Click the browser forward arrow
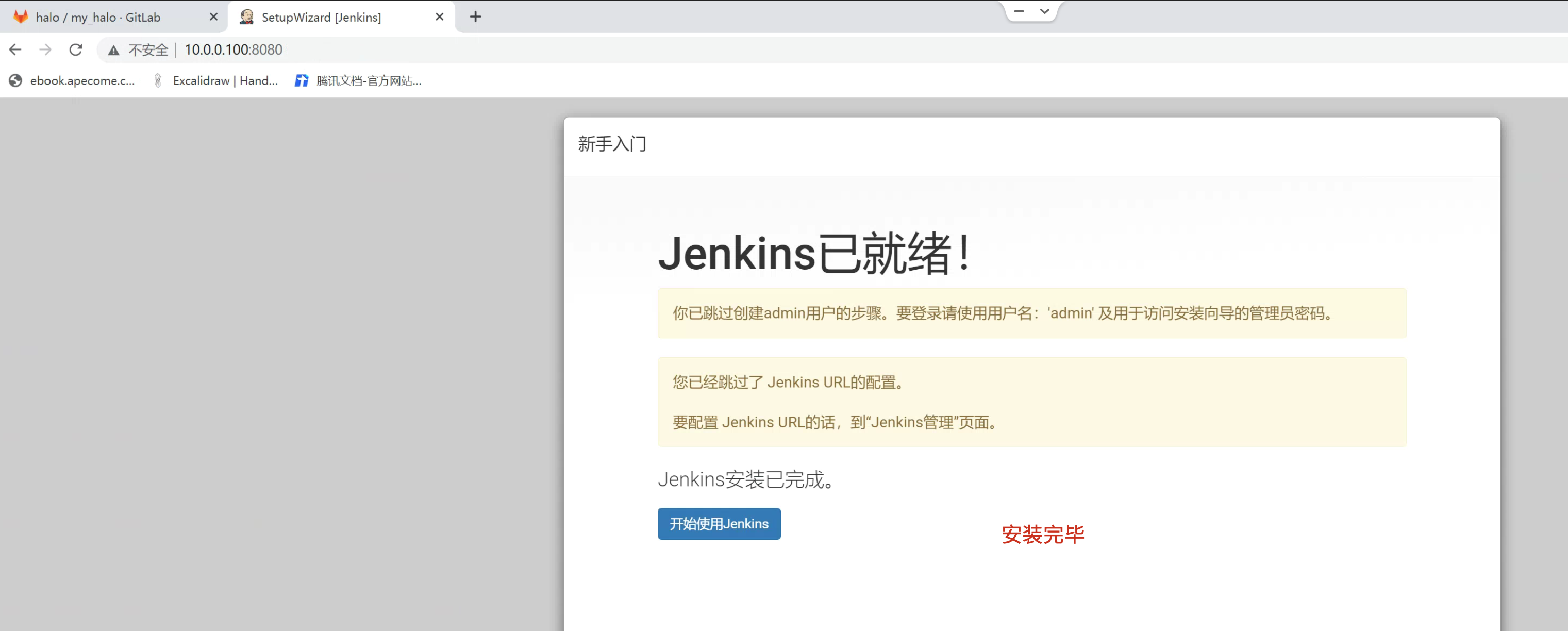1568x631 pixels. click(x=45, y=50)
